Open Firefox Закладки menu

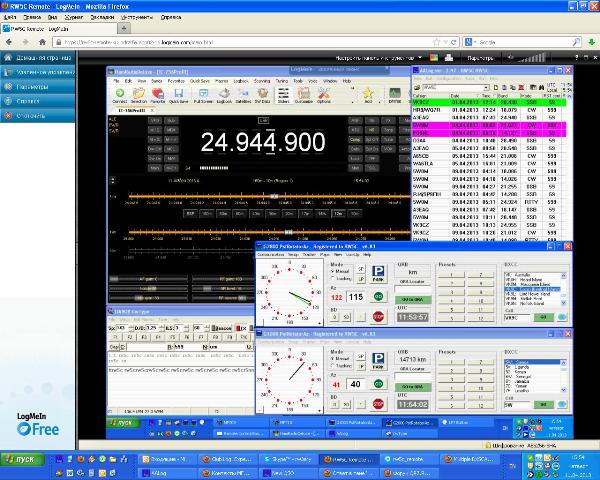tap(102, 17)
